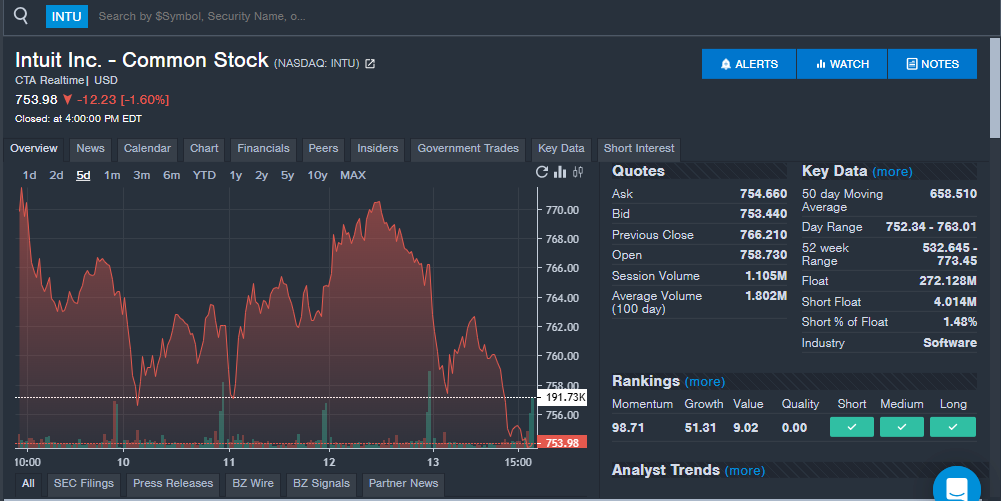The height and width of the screenshot is (501, 1001).
Task: Open Rankings more link
Action: tap(705, 382)
